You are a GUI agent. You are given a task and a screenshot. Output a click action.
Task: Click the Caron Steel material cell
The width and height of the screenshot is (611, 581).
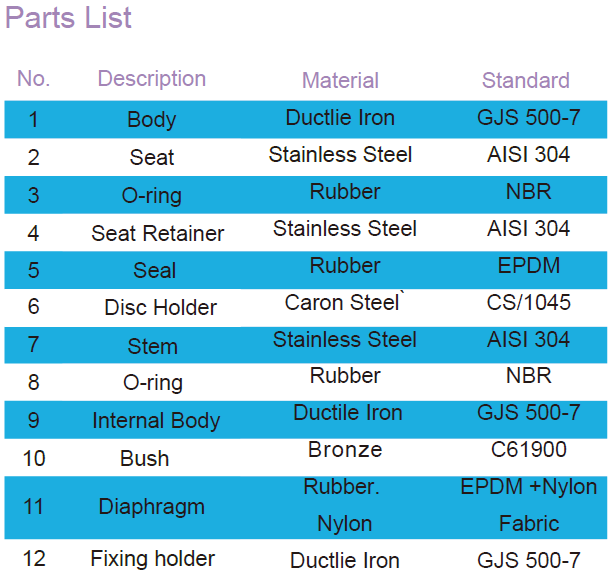(x=343, y=302)
